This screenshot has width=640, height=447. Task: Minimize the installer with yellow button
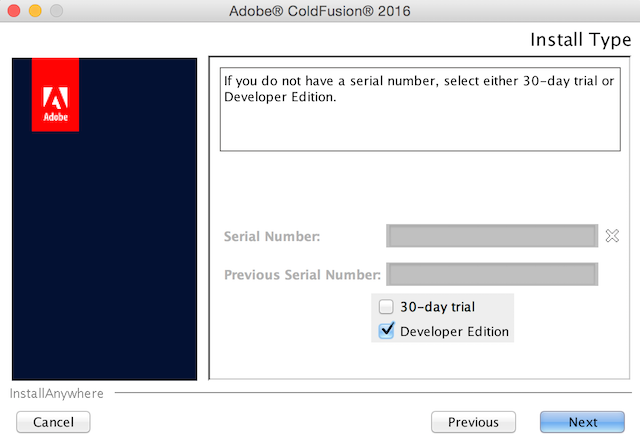[35, 11]
